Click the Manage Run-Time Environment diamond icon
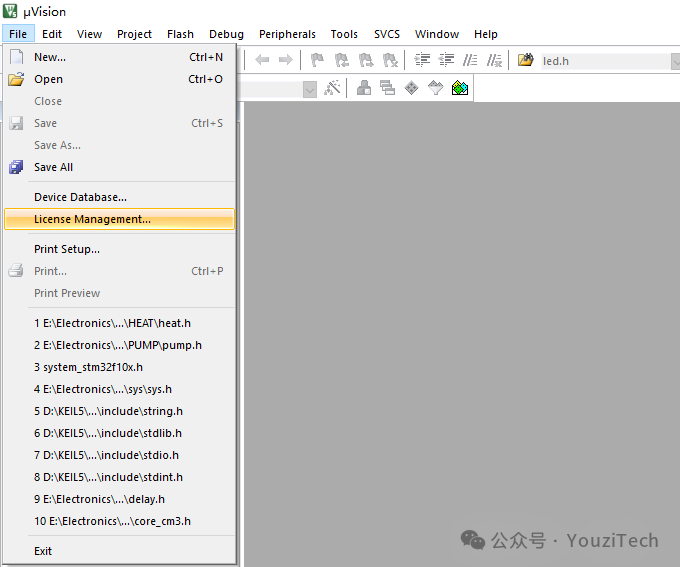Screen dimensions: 680x567 pyautogui.click(x=411, y=88)
